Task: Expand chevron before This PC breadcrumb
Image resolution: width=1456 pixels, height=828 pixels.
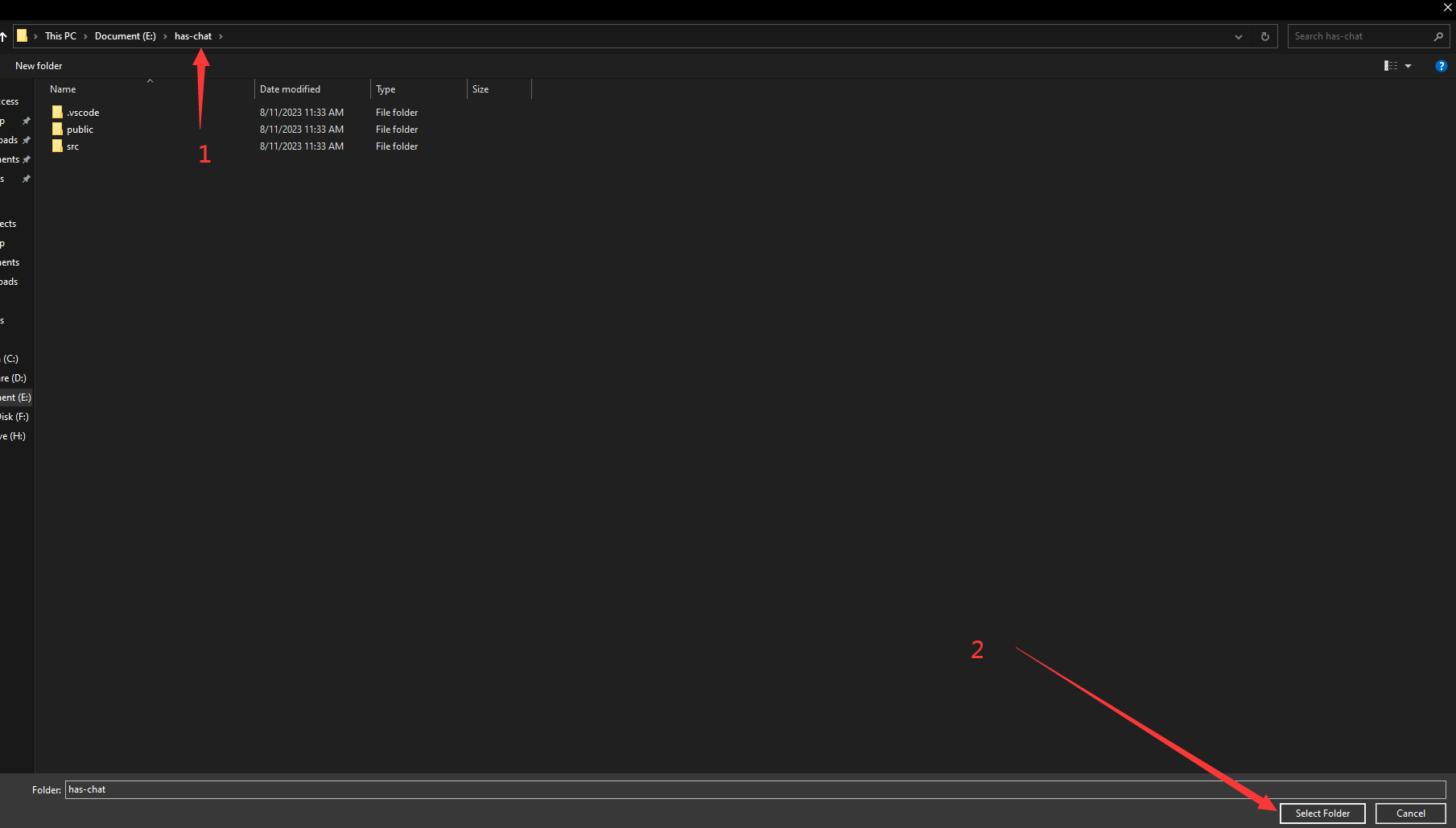Action: tap(36, 36)
